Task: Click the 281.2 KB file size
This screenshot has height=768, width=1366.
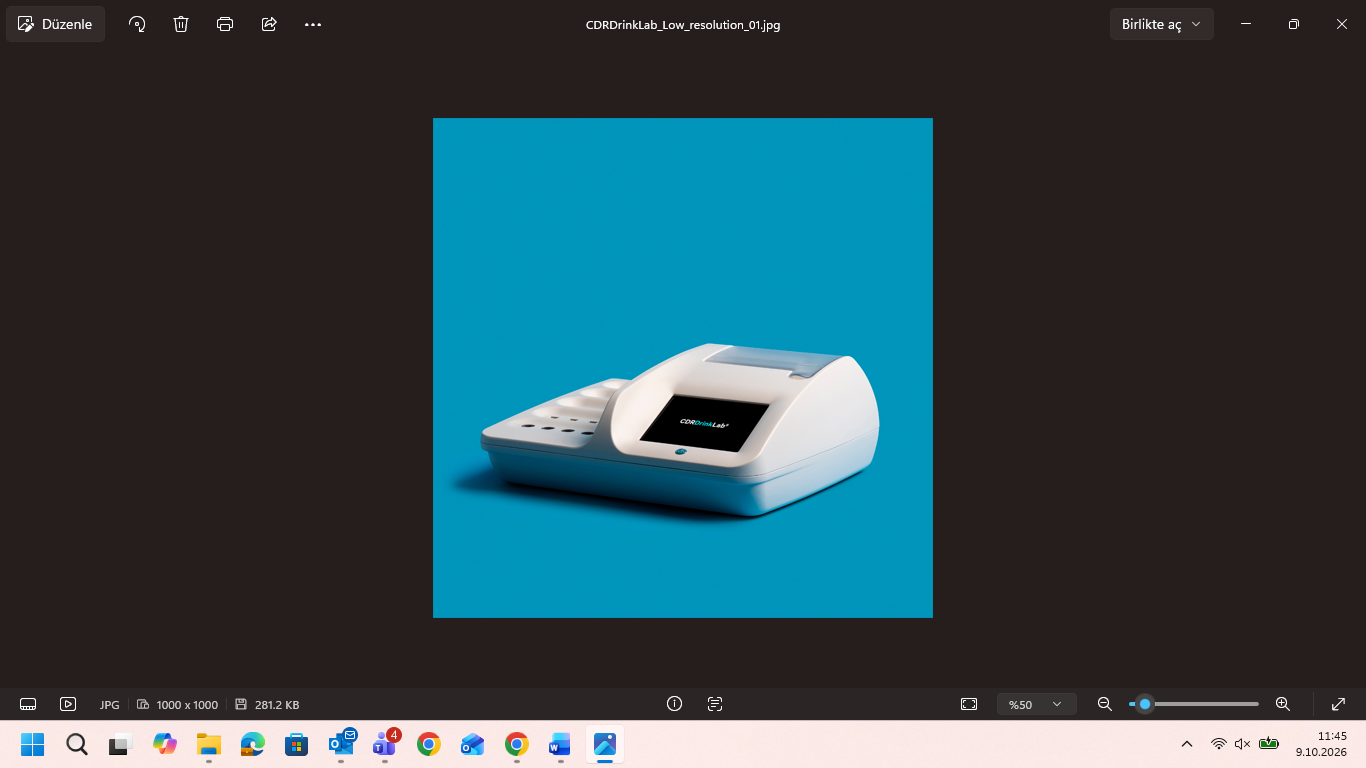Action: (x=277, y=705)
